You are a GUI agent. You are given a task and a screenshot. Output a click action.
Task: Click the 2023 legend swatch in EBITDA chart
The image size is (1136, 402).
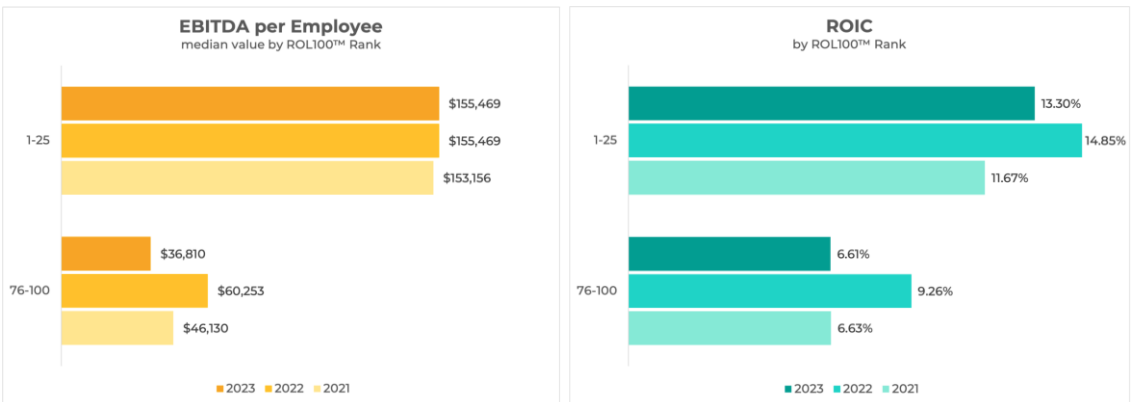pyautogui.click(x=220, y=389)
